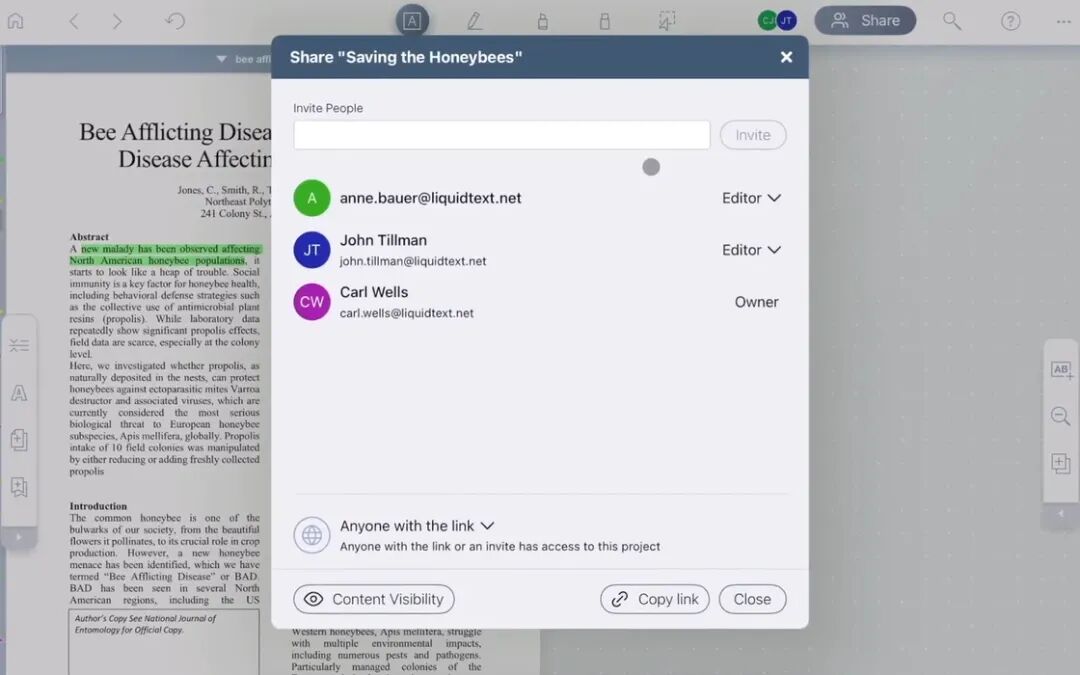The width and height of the screenshot is (1080, 675).
Task: Close the Share dialog with the X
Action: point(787,57)
